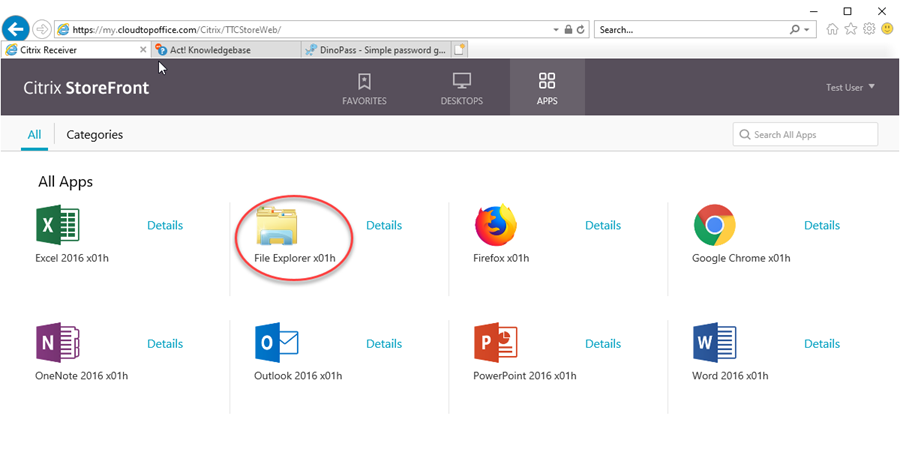The height and width of the screenshot is (452, 900).
Task: Open the Favorites star icon in browser toolbar
Action: [x=851, y=29]
